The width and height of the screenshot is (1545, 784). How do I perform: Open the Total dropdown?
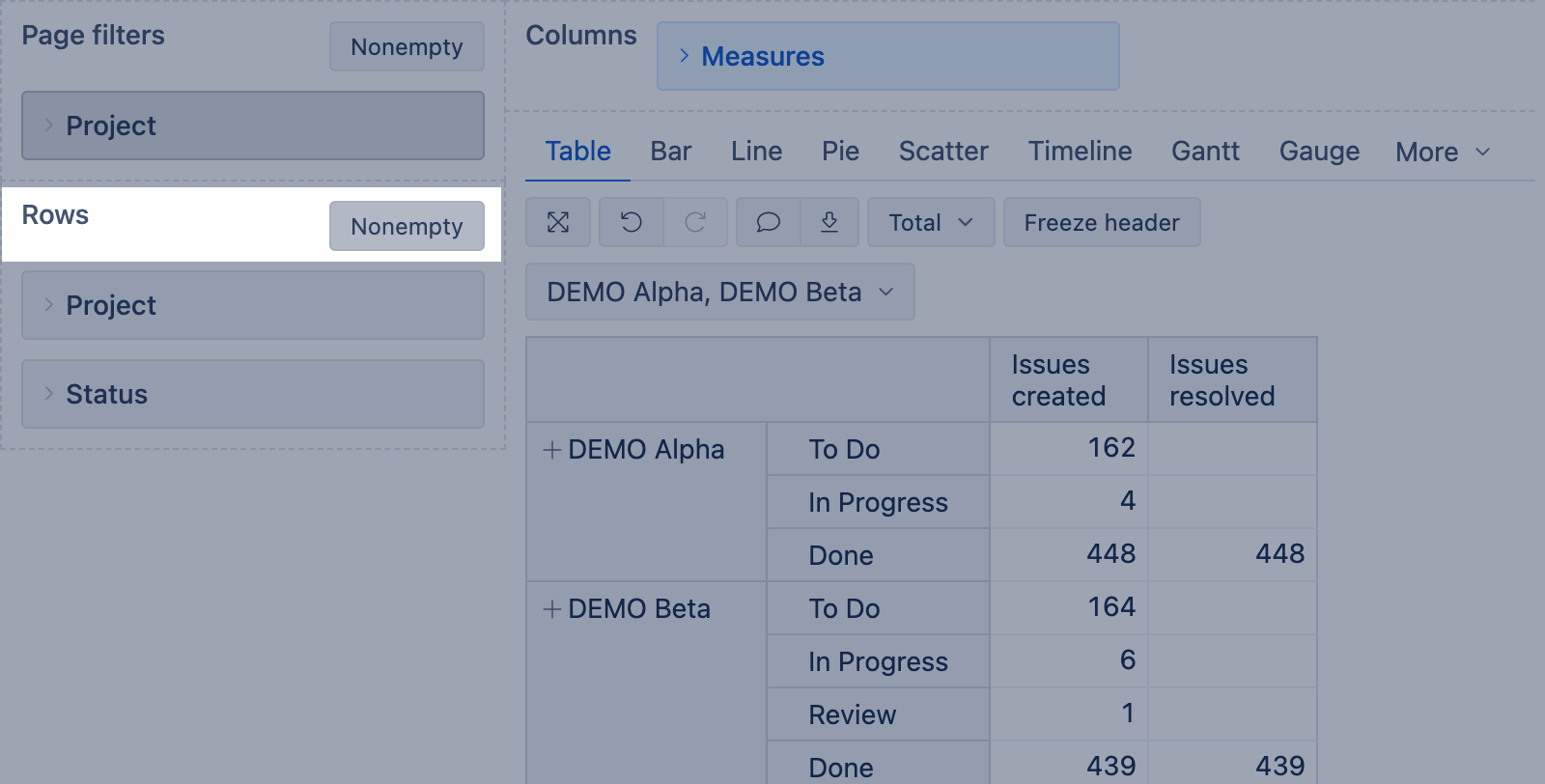pyautogui.click(x=930, y=223)
